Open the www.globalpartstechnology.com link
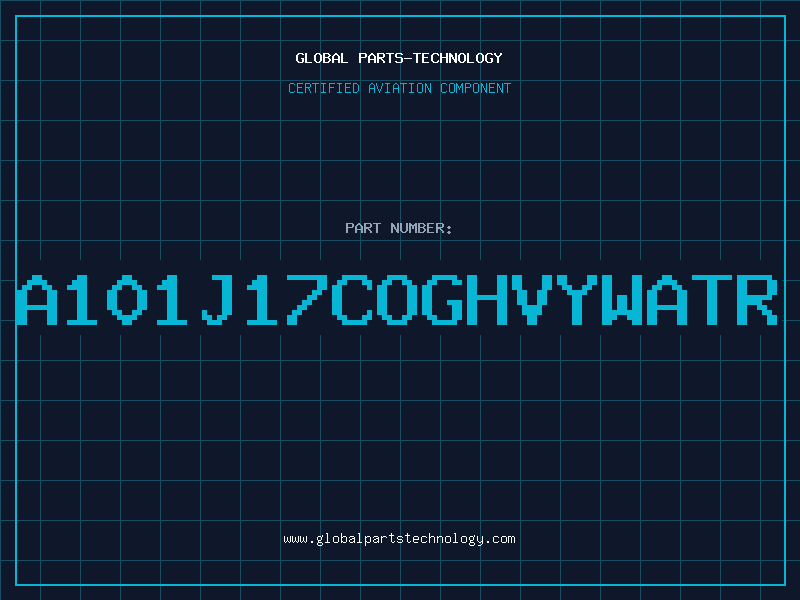Screen dimensions: 800x600 pos(399,539)
